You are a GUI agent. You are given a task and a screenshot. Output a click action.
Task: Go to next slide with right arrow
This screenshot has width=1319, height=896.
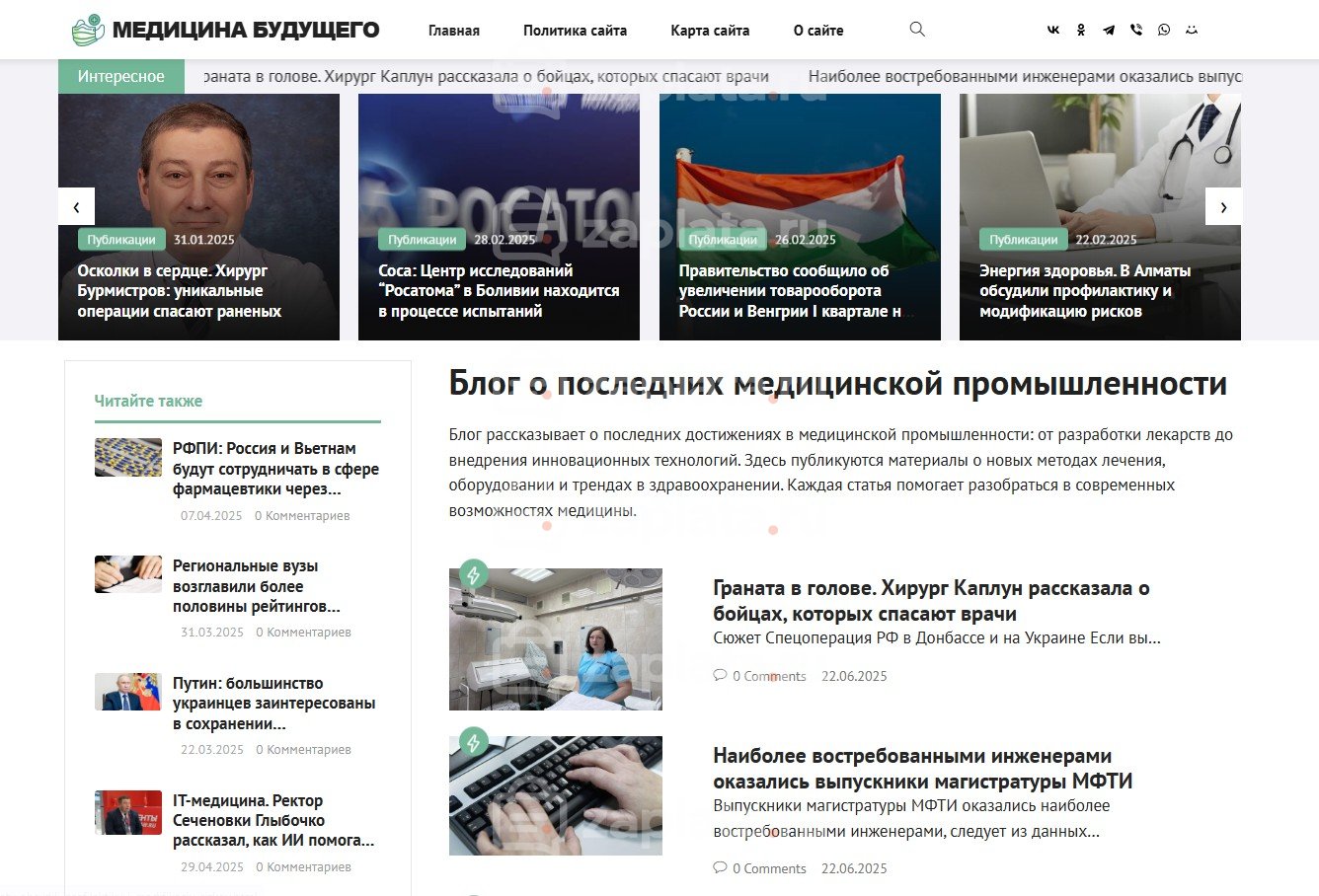(1223, 206)
